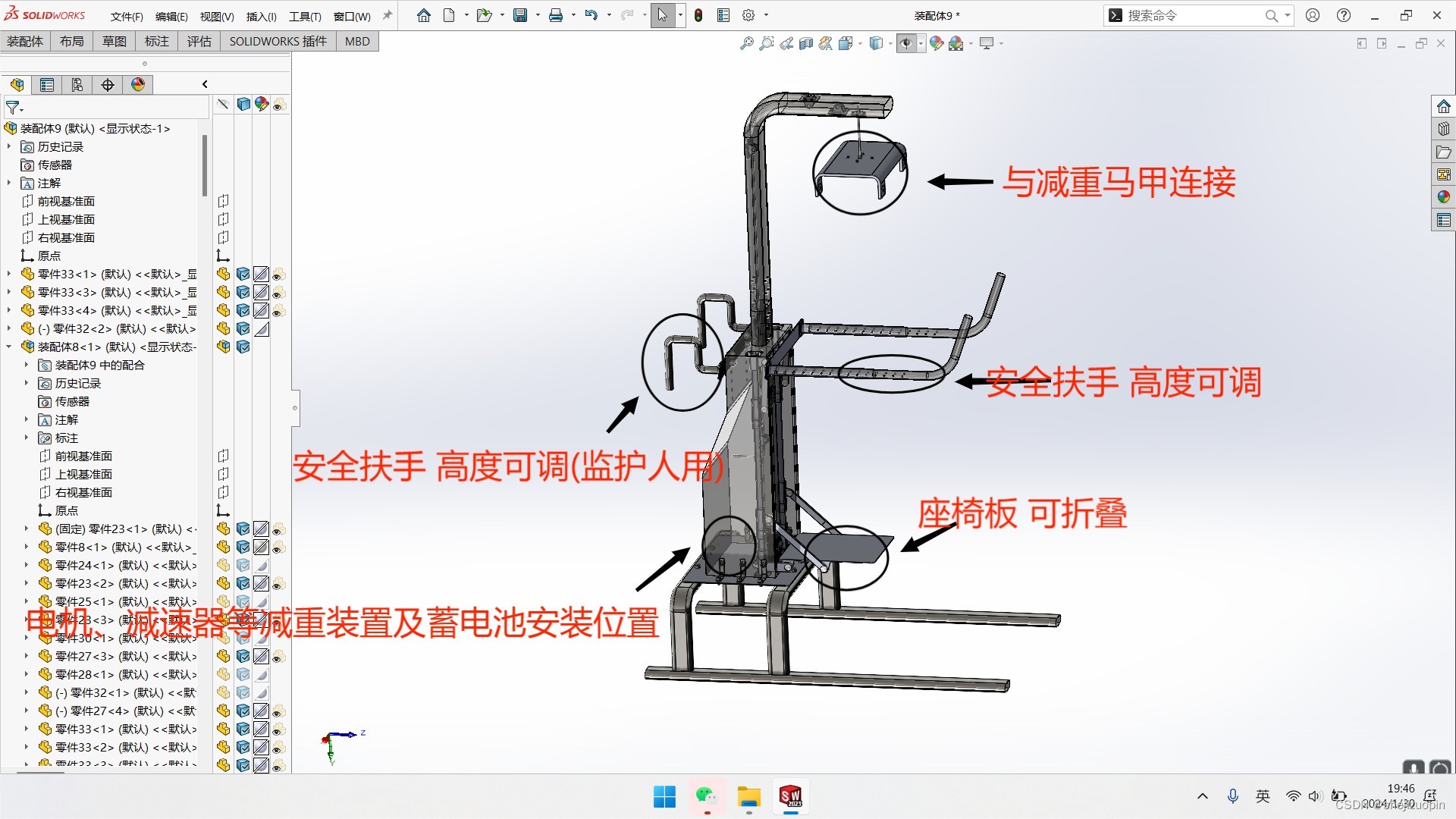This screenshot has width=1456, height=819.
Task: Open the 工具(T) menu
Action: 305,16
